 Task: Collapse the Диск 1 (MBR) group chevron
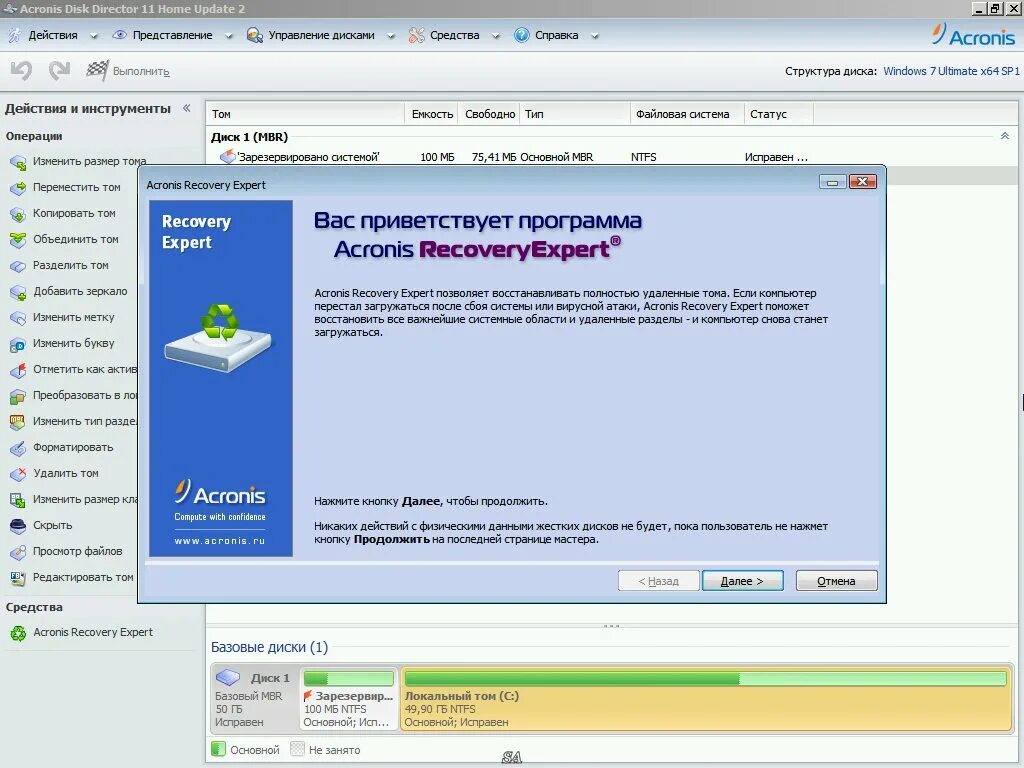(x=1005, y=136)
